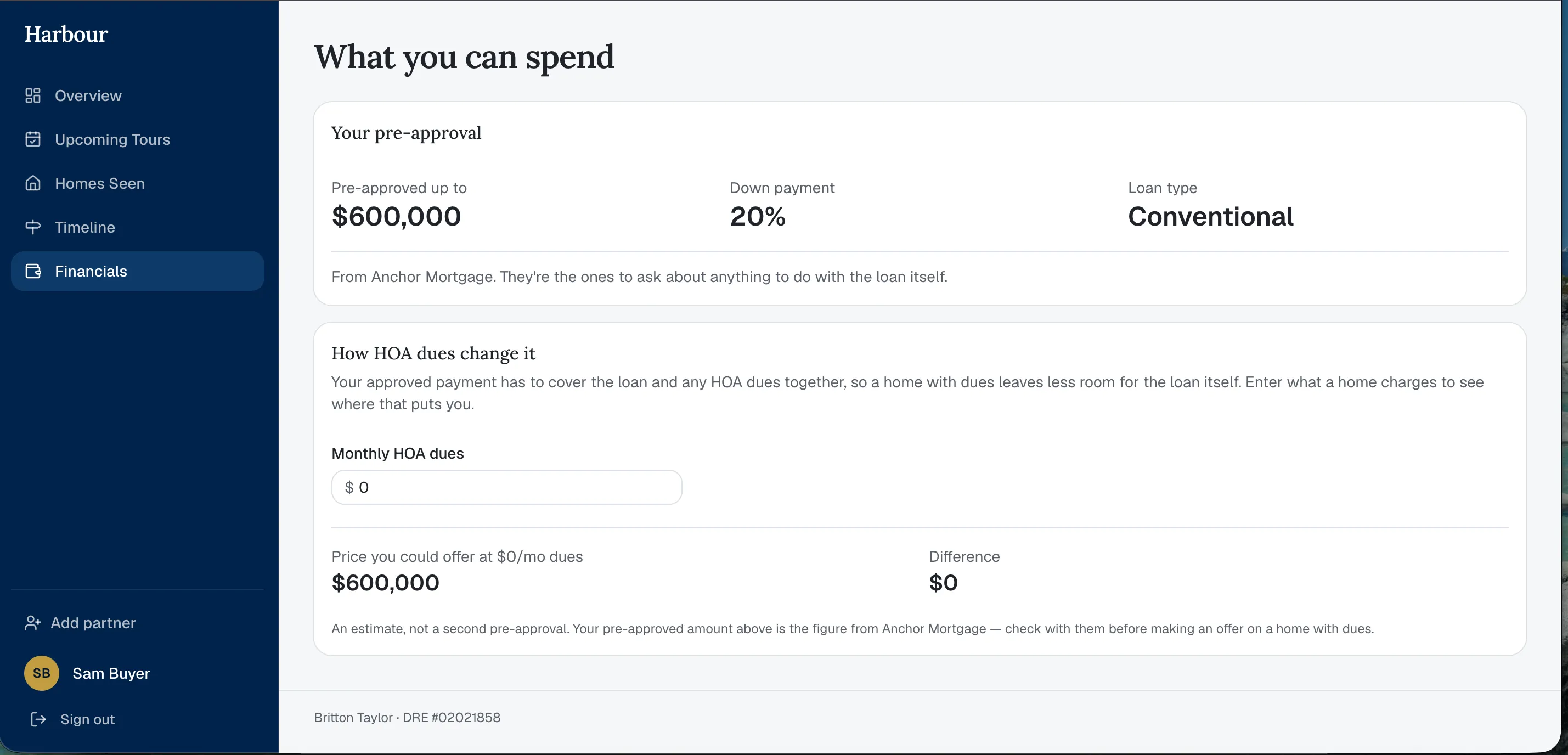This screenshot has width=1568, height=755.
Task: Click the Homes Seen house icon
Action: [33, 183]
